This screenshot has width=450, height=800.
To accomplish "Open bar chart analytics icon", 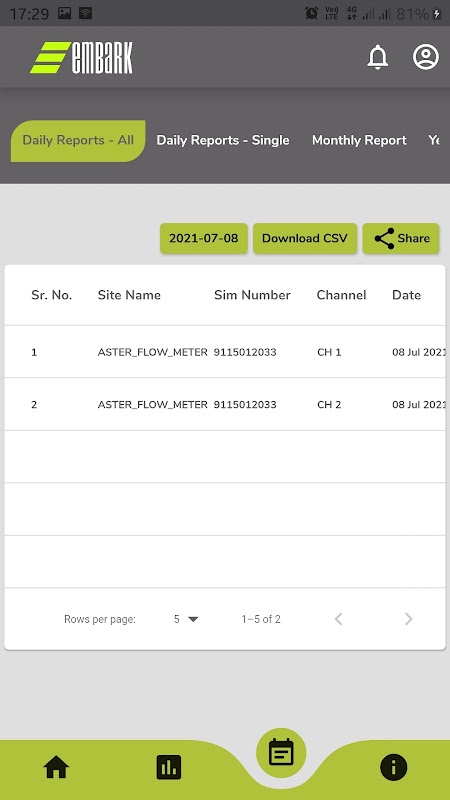I will pos(169,767).
